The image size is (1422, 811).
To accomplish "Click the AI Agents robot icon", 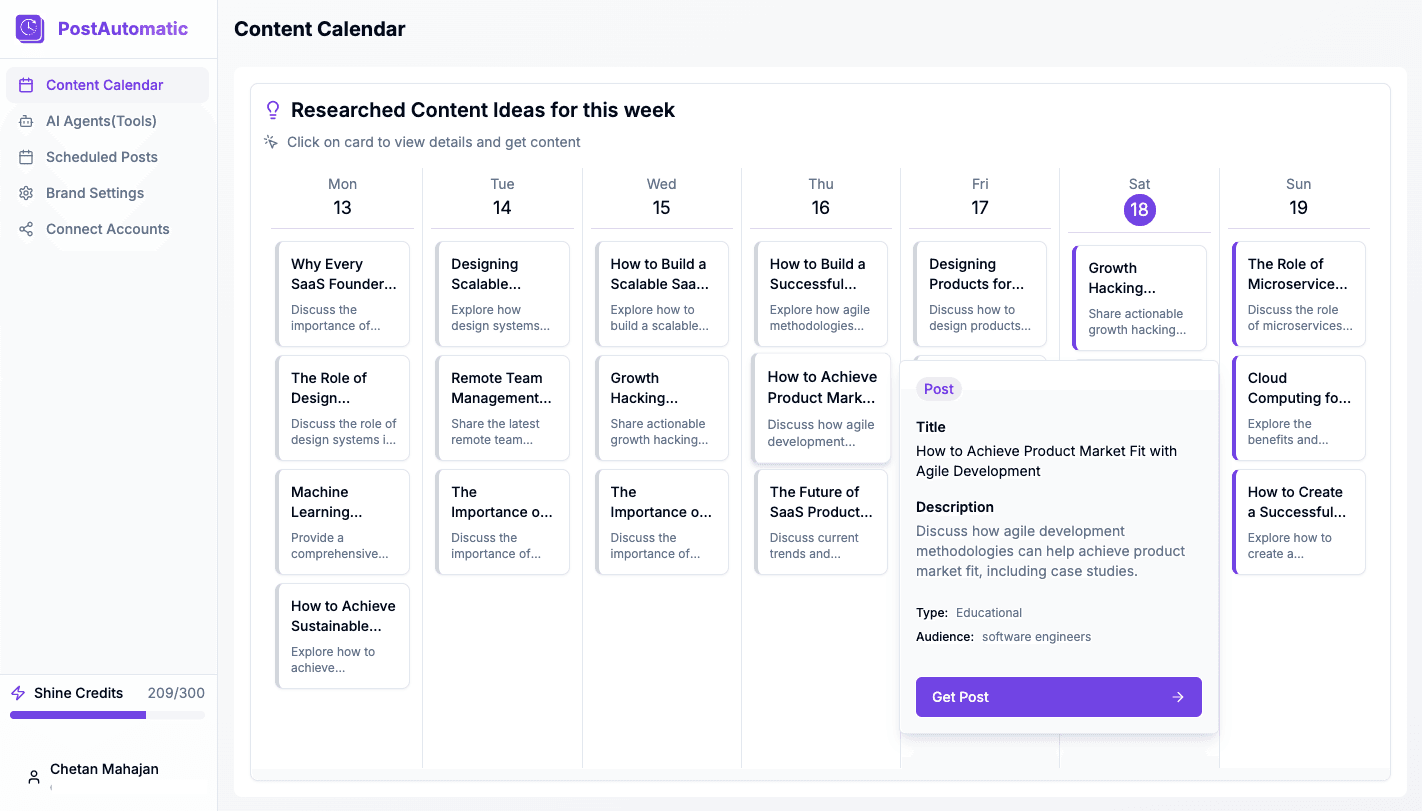I will pos(27,121).
